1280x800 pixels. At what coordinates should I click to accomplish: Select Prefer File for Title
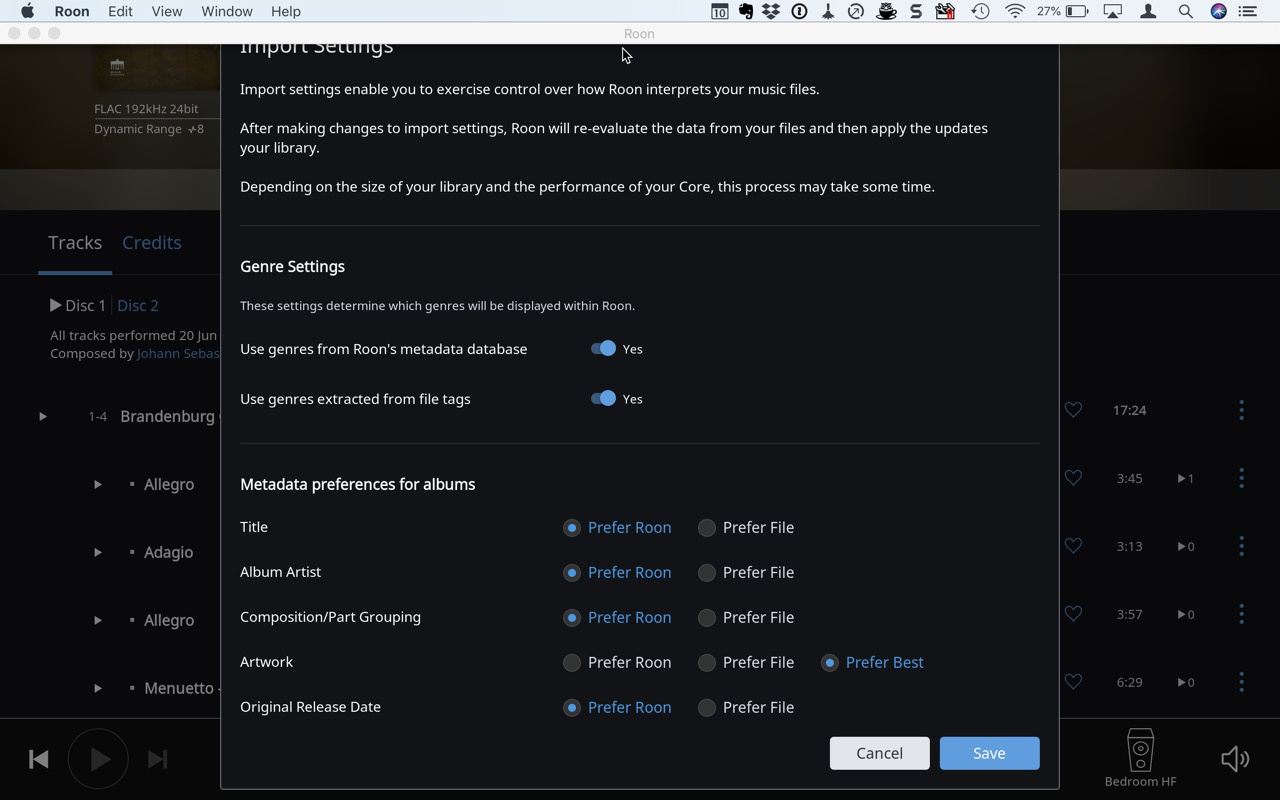pyautogui.click(x=746, y=528)
